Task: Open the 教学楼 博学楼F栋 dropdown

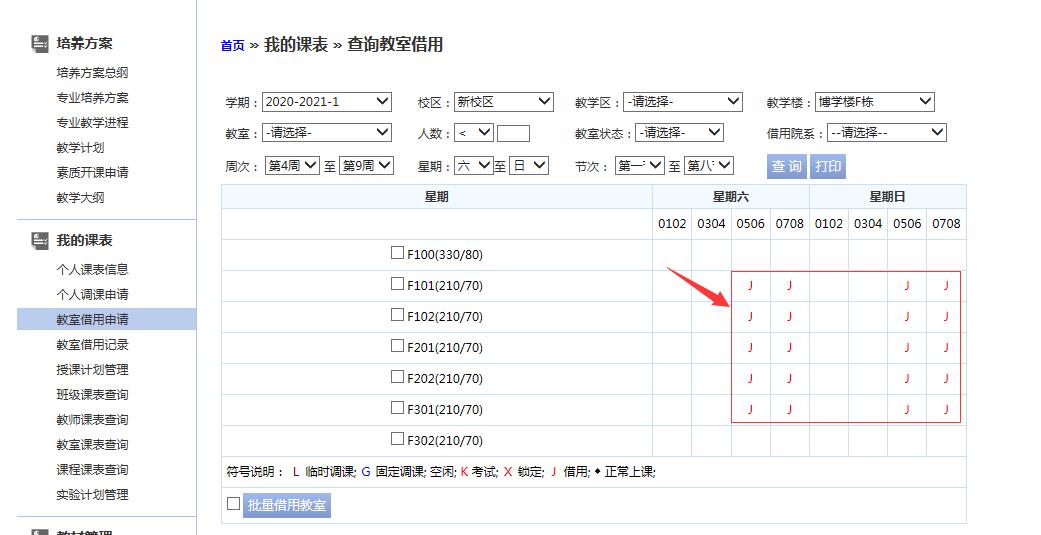Action: (874, 102)
